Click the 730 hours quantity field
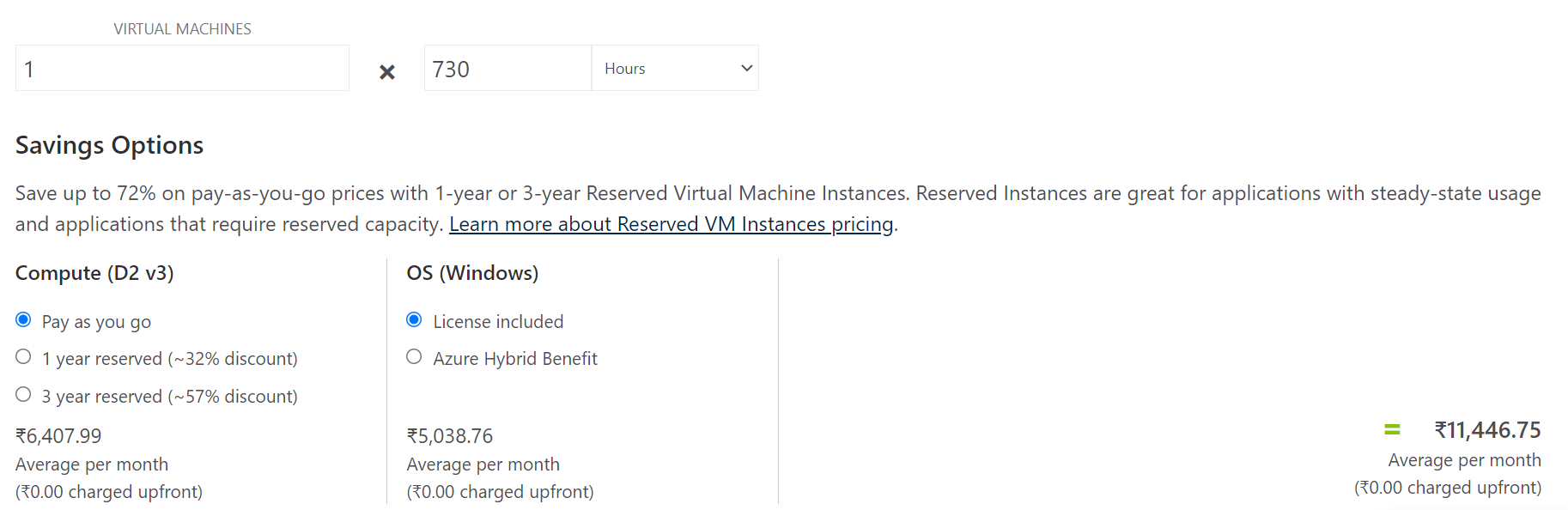The image size is (1568, 510). 507,68
